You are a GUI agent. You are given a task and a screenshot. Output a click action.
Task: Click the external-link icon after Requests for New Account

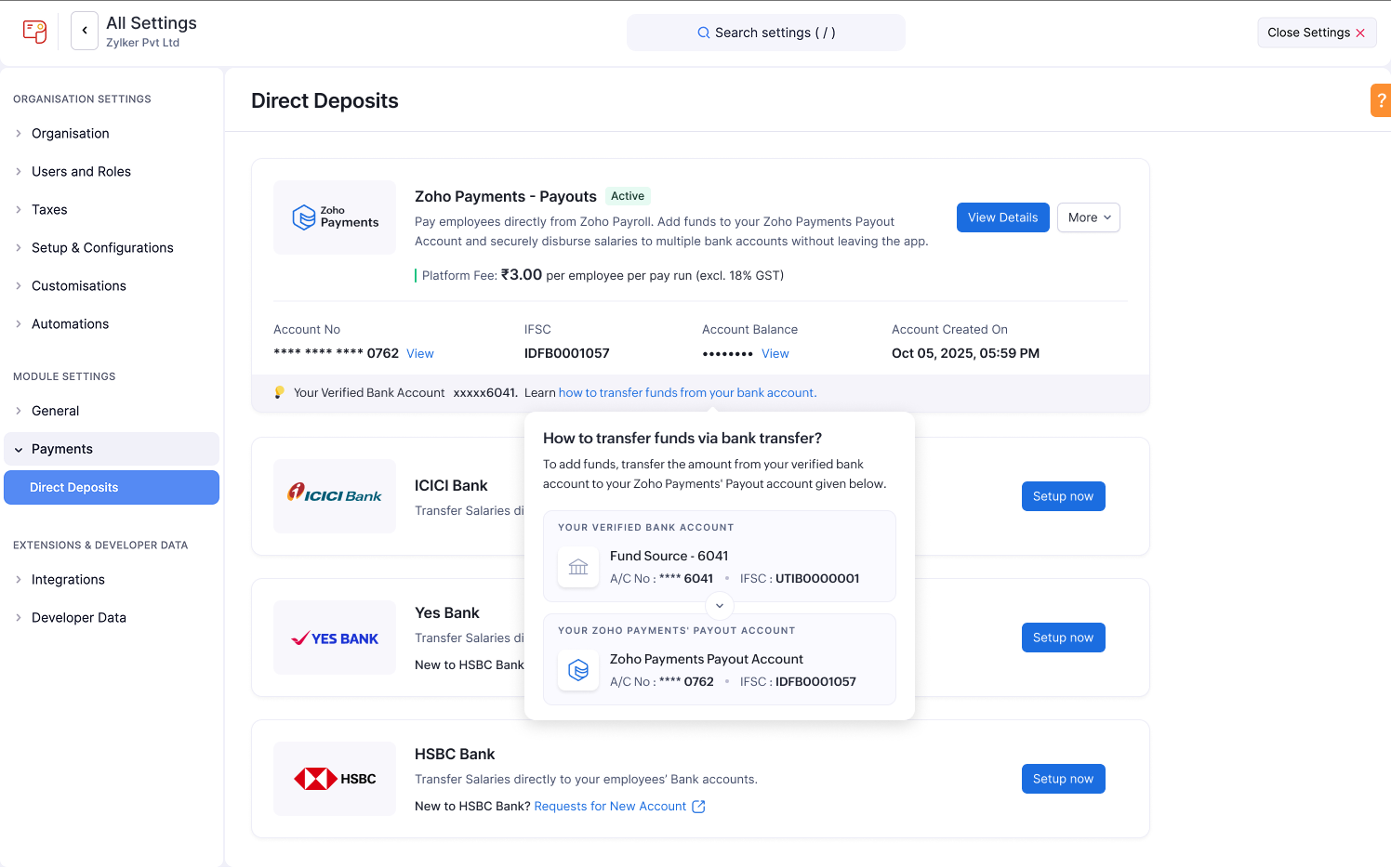(x=698, y=806)
